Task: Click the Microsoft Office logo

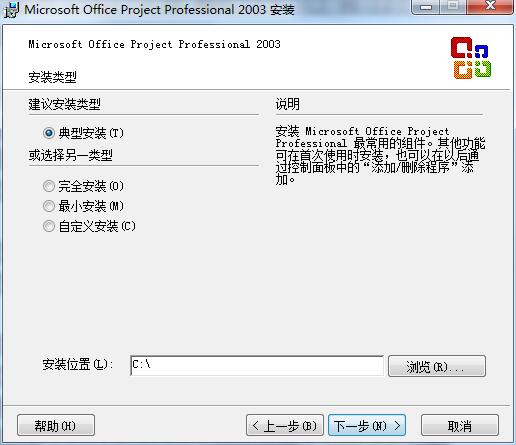Action: click(x=471, y=58)
